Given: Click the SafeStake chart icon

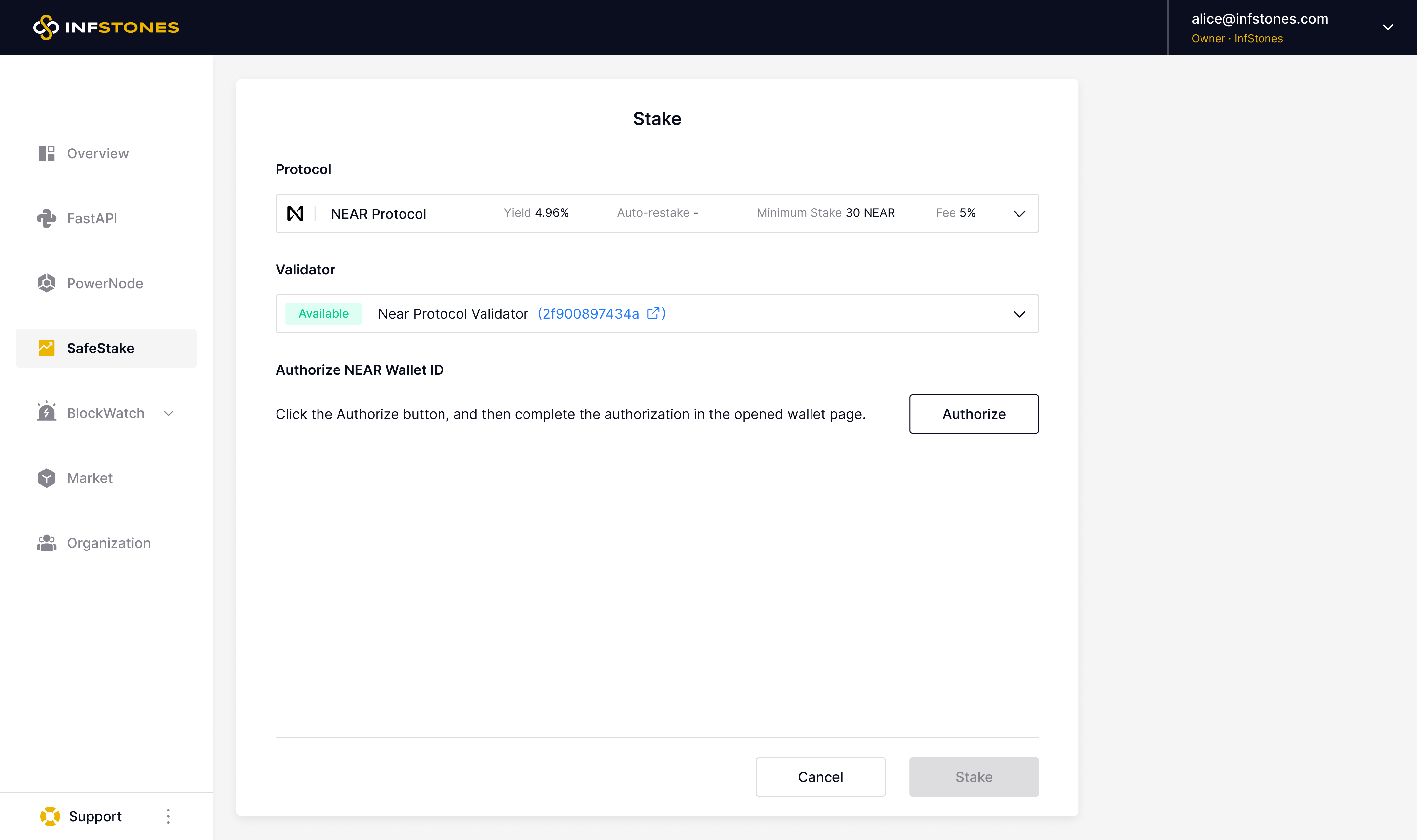Looking at the screenshot, I should pyautogui.click(x=47, y=348).
